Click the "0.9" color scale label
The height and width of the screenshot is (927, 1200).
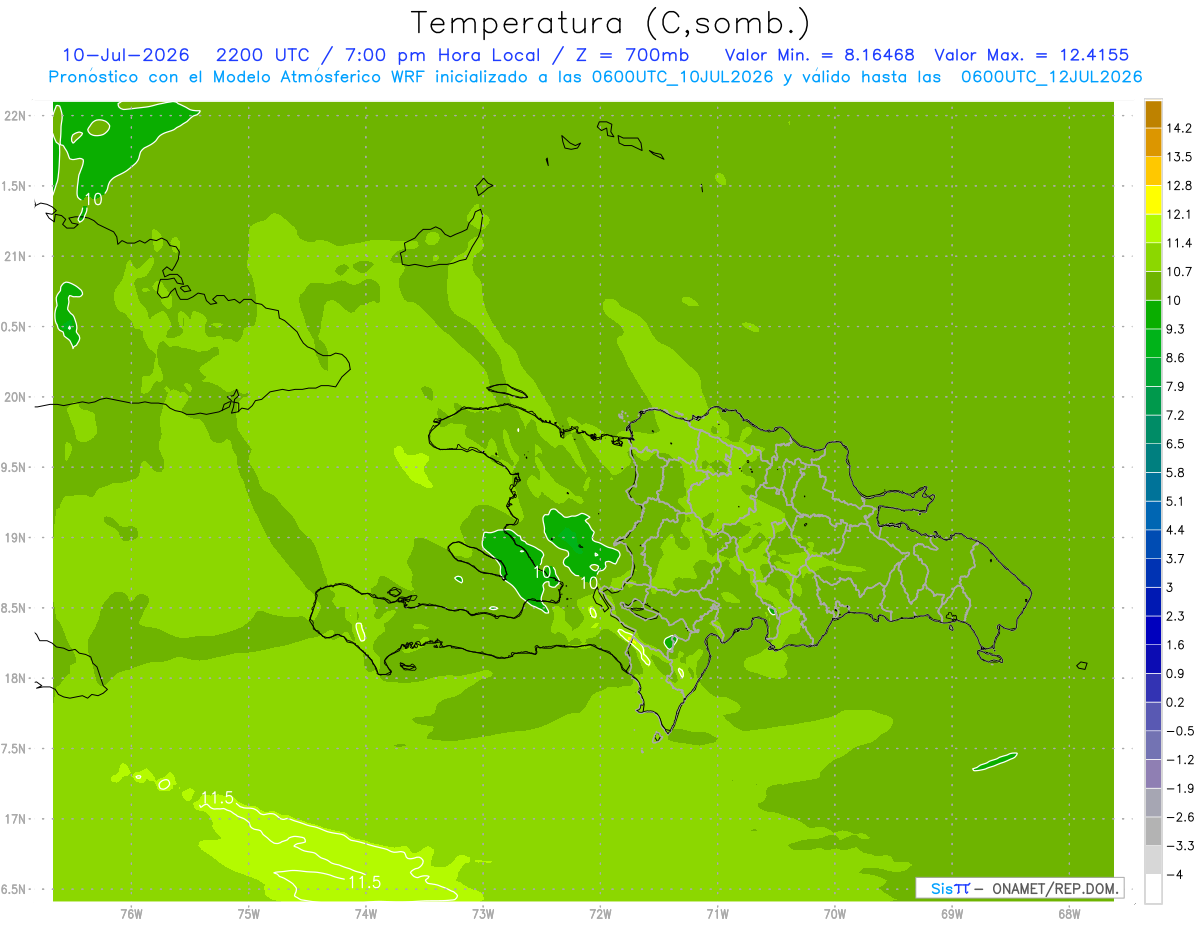[1175, 674]
